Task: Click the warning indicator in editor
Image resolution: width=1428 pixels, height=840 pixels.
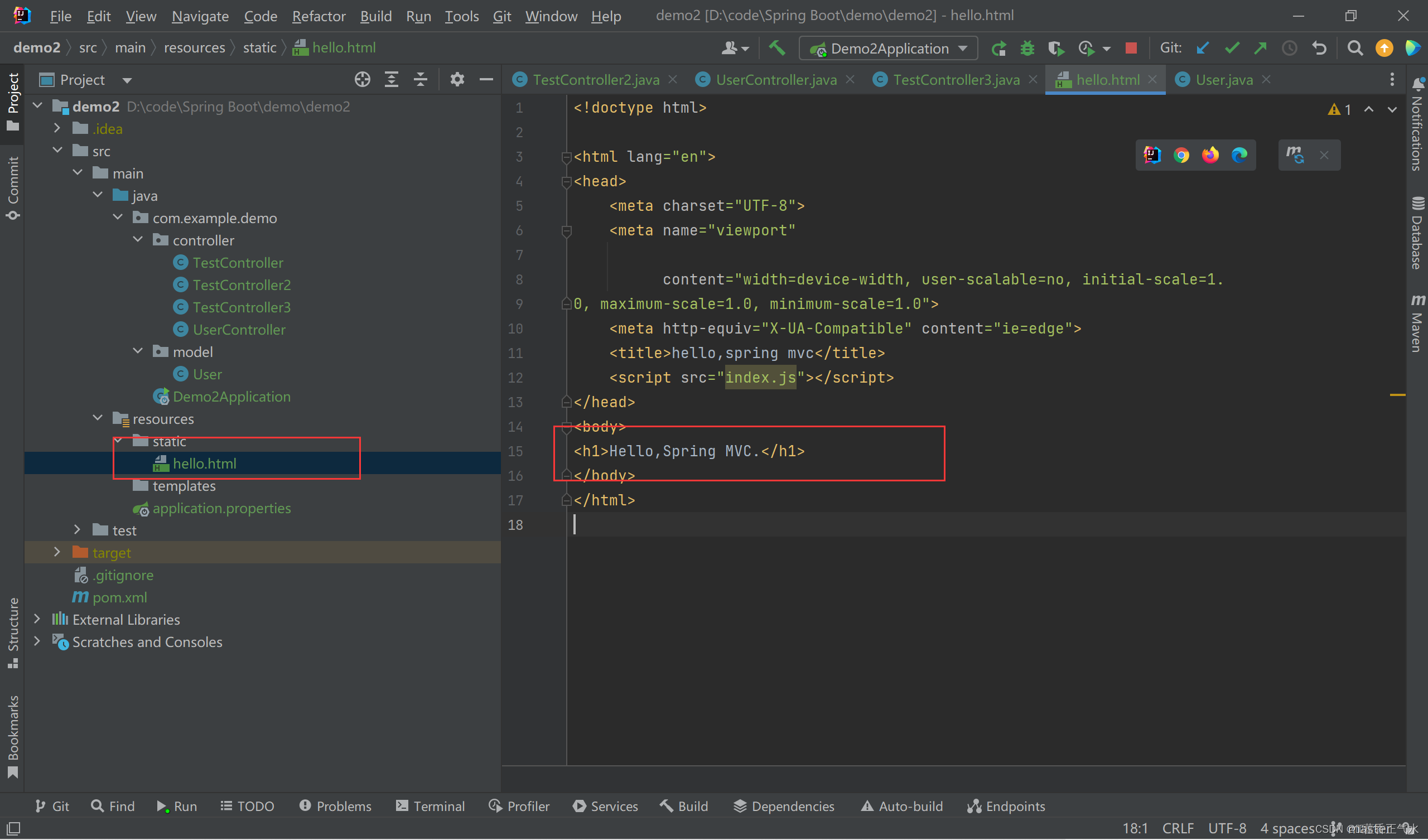Action: coord(1340,109)
